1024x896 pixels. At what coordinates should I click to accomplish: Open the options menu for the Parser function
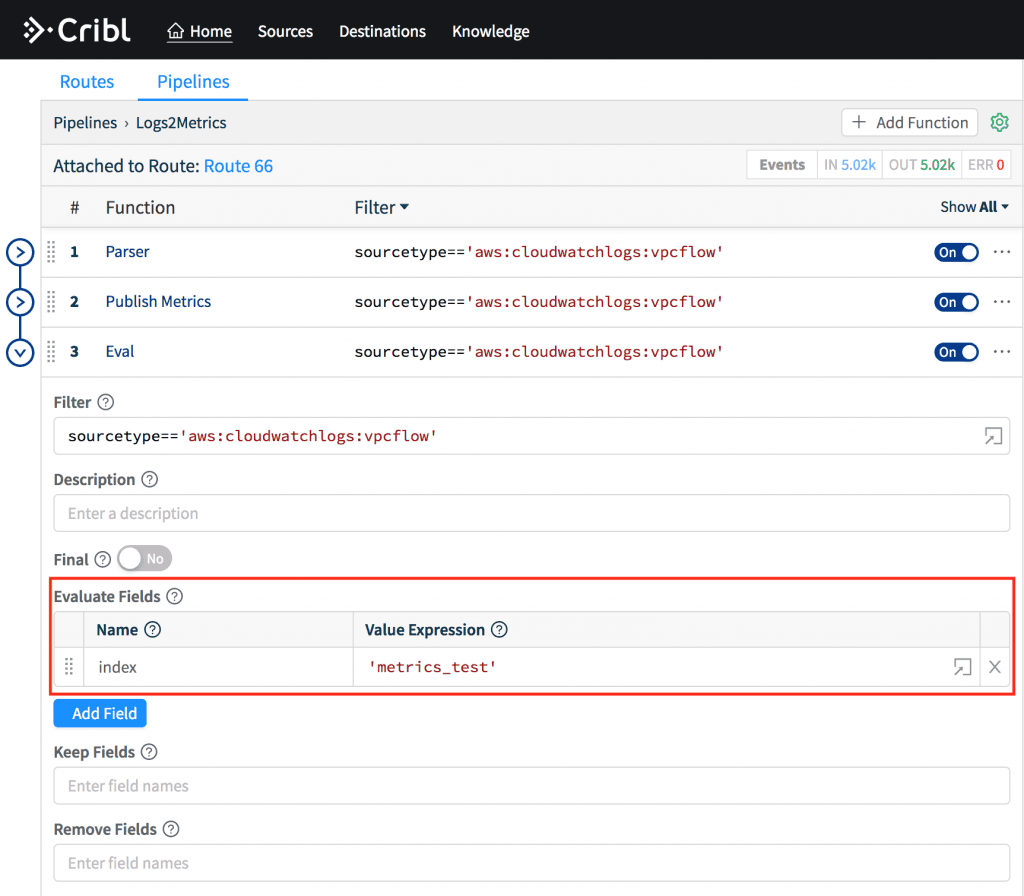(x=1003, y=252)
